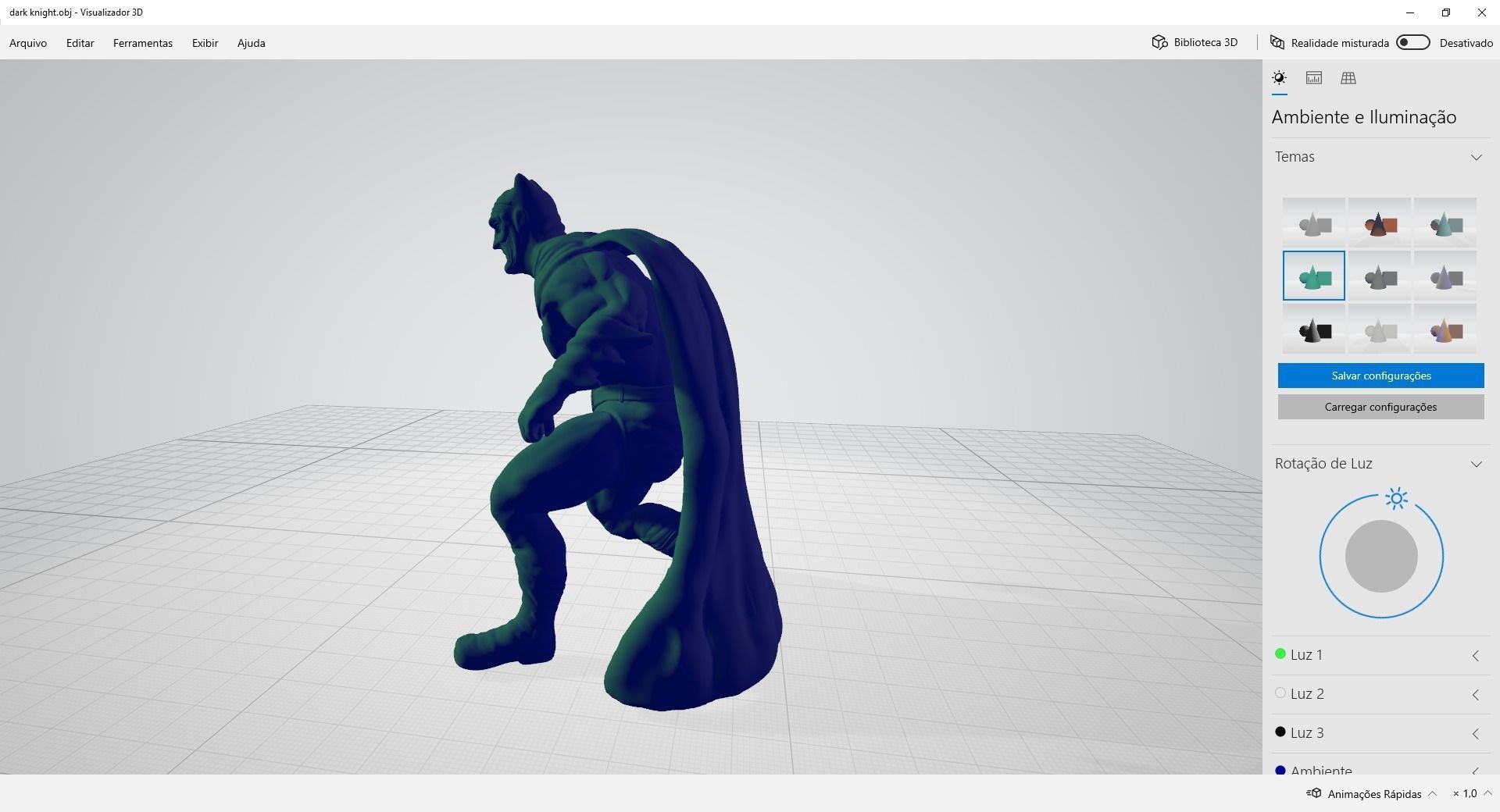Toggle the green Luz 1 light indicator

click(x=1280, y=654)
